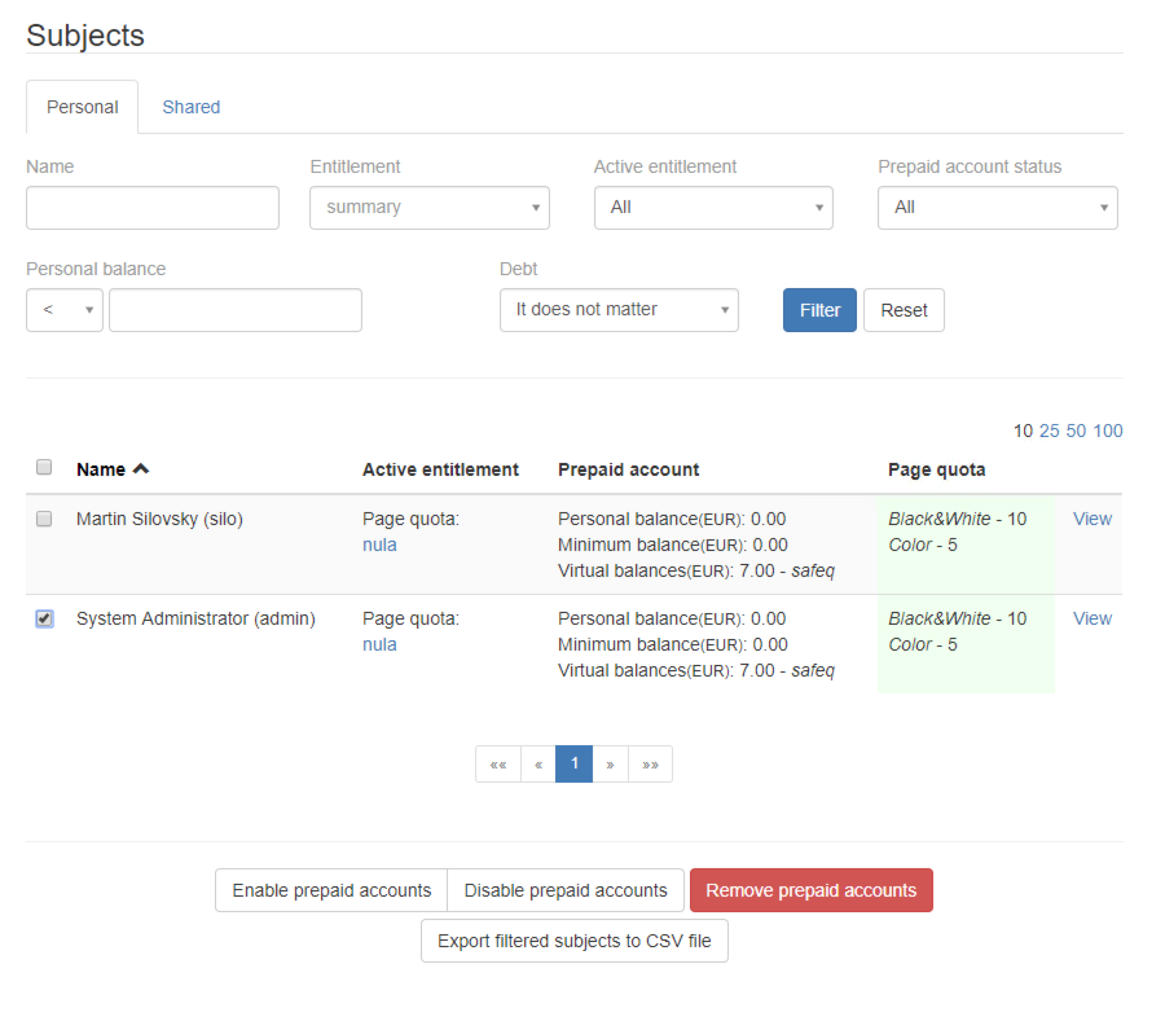Open the Entitlement summary dropdown
The width and height of the screenshot is (1176, 1032).
(x=429, y=208)
